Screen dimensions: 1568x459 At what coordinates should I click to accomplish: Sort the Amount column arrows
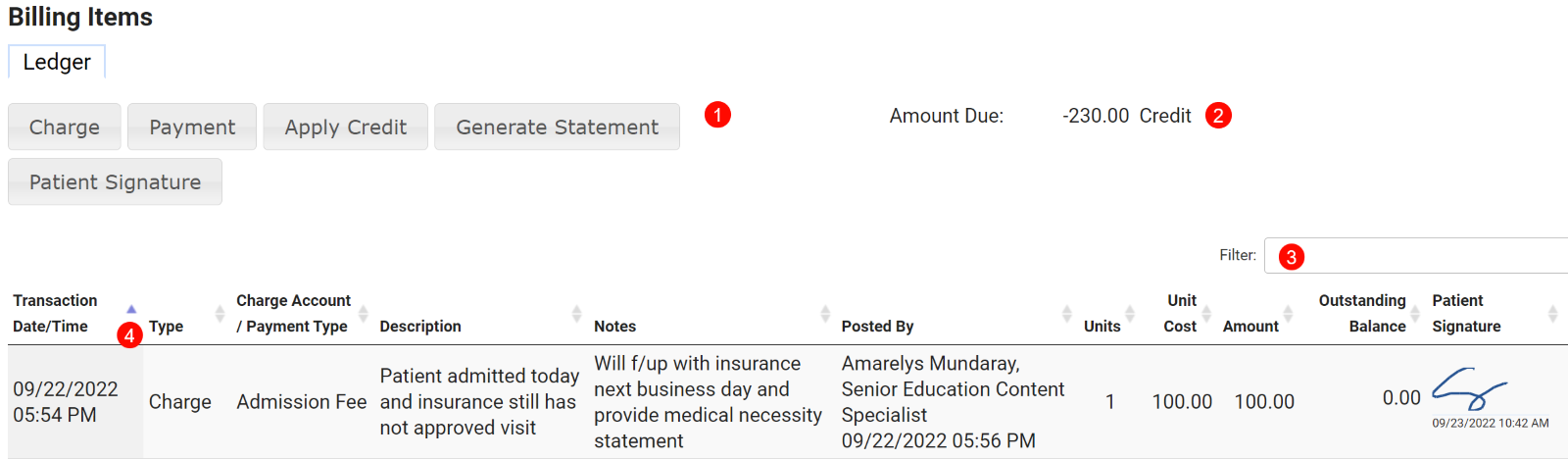click(1288, 314)
